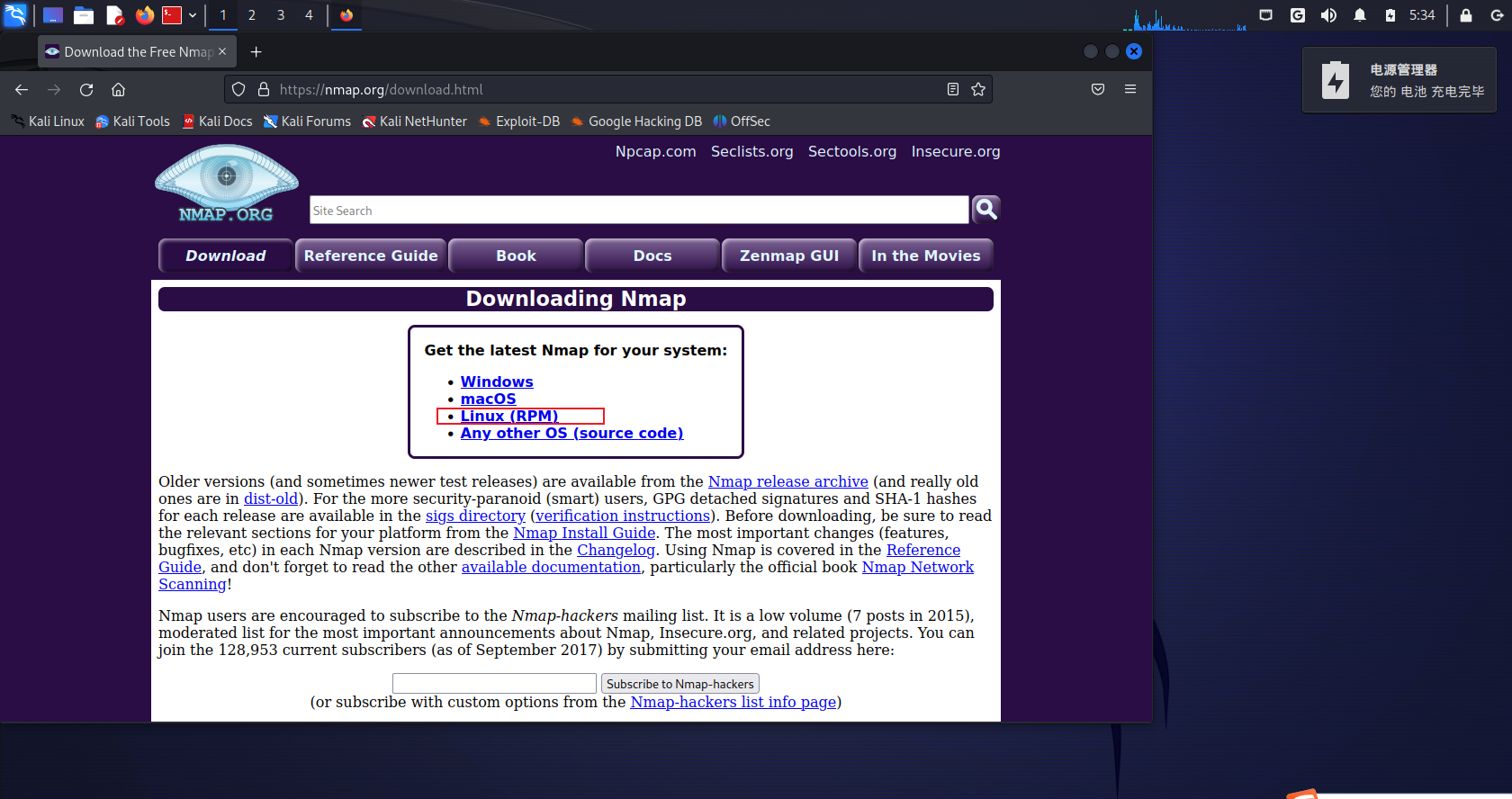
Task: Open the Kali Docs bookmark
Action: (217, 121)
